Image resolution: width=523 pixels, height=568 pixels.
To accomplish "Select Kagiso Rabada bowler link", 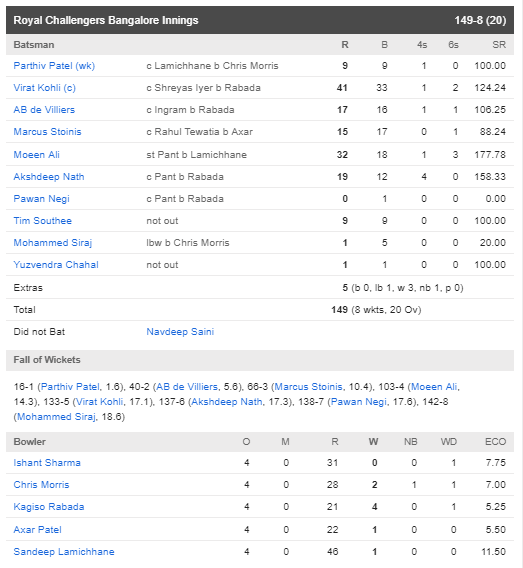I will click(49, 507).
